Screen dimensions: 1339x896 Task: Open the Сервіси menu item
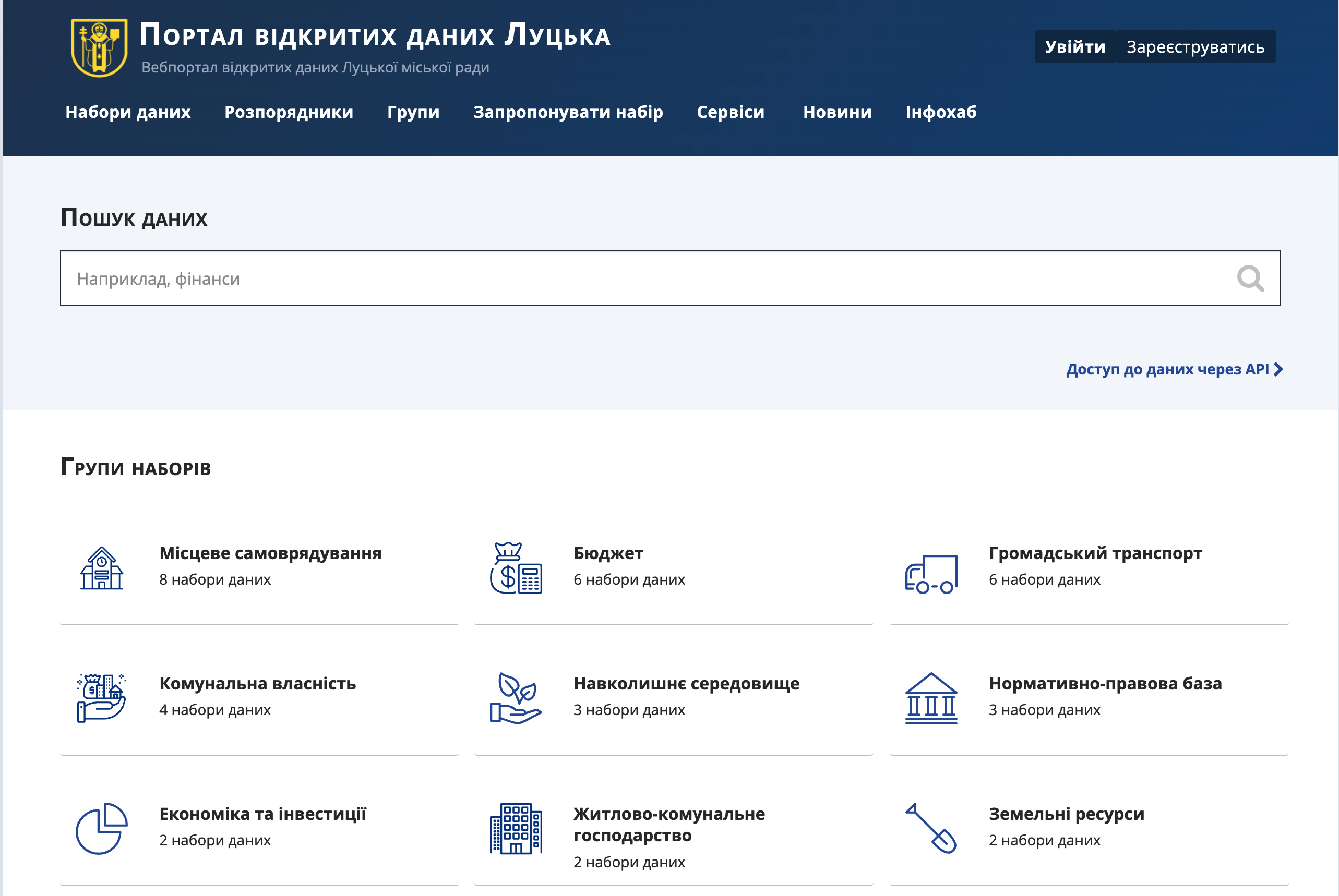(731, 112)
